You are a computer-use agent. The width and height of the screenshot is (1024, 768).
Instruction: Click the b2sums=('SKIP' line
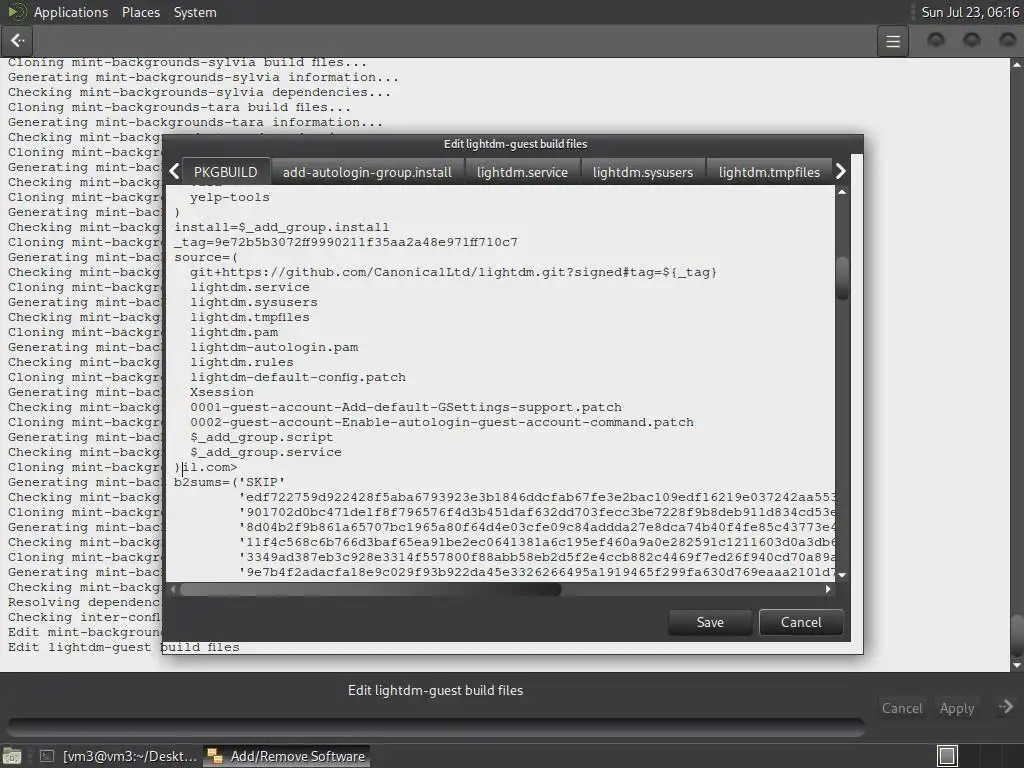pos(229,483)
